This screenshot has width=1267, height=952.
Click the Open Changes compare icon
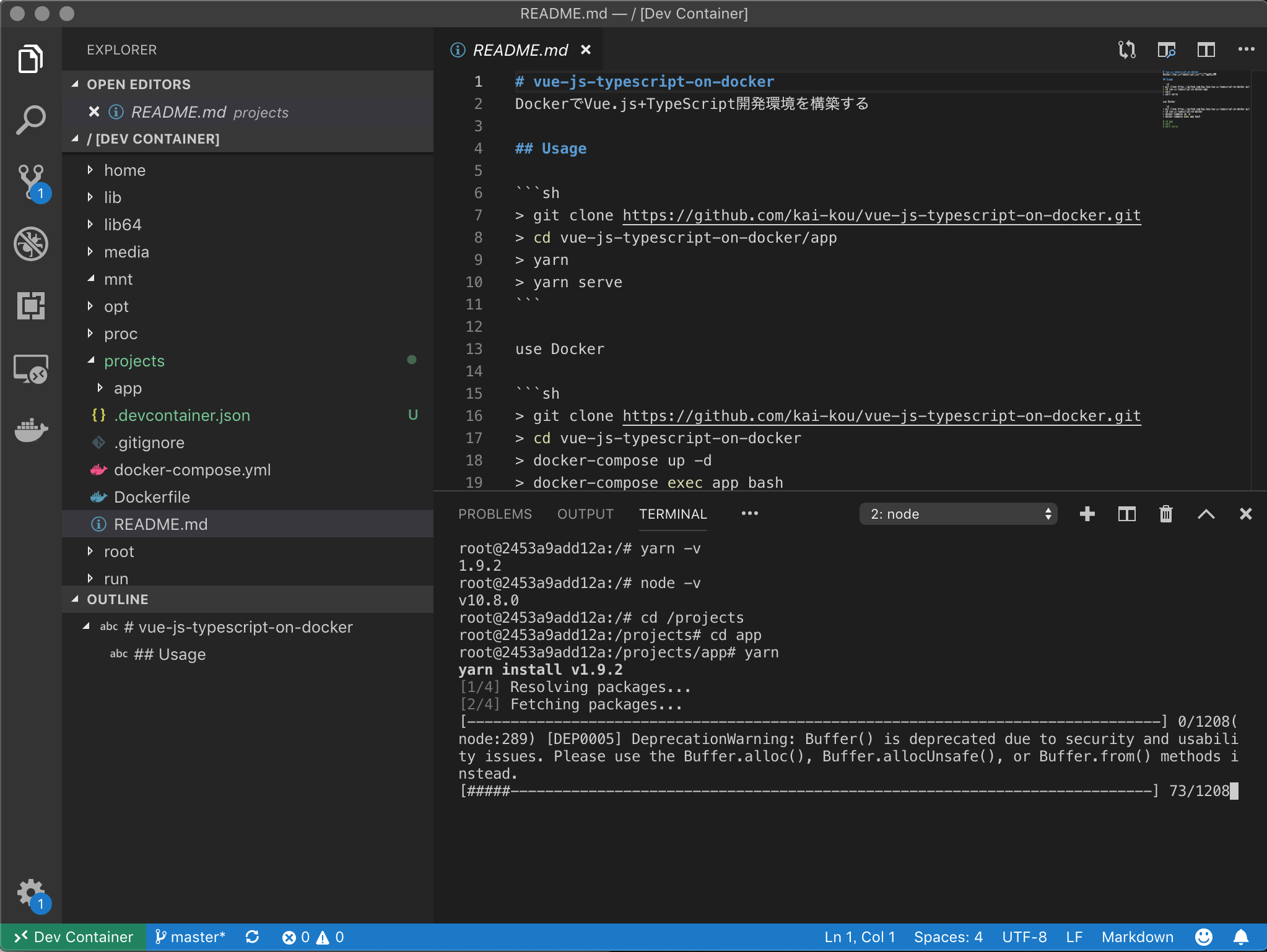pos(1126,50)
